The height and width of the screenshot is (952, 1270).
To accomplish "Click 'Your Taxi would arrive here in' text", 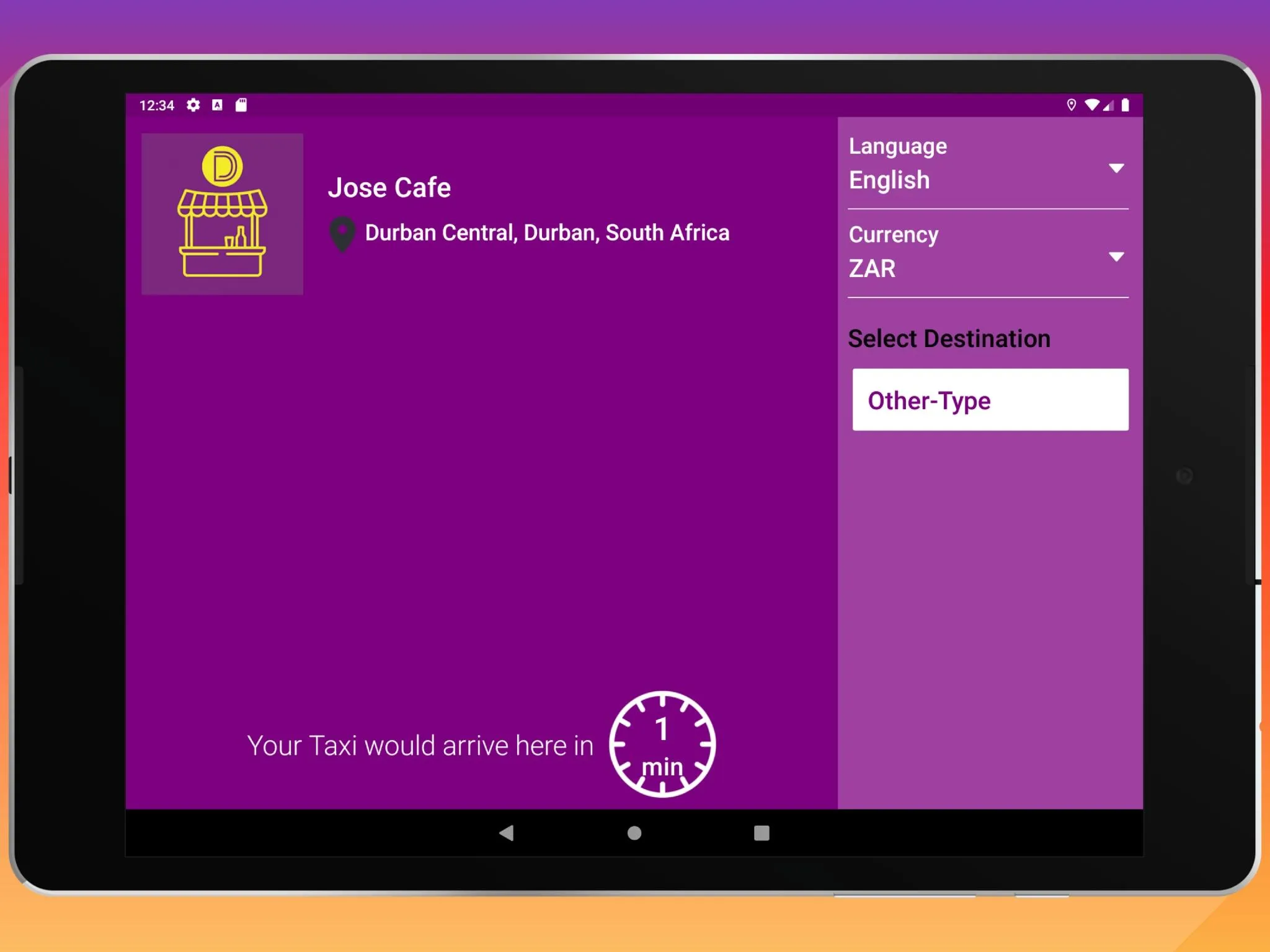I will pos(420,745).
